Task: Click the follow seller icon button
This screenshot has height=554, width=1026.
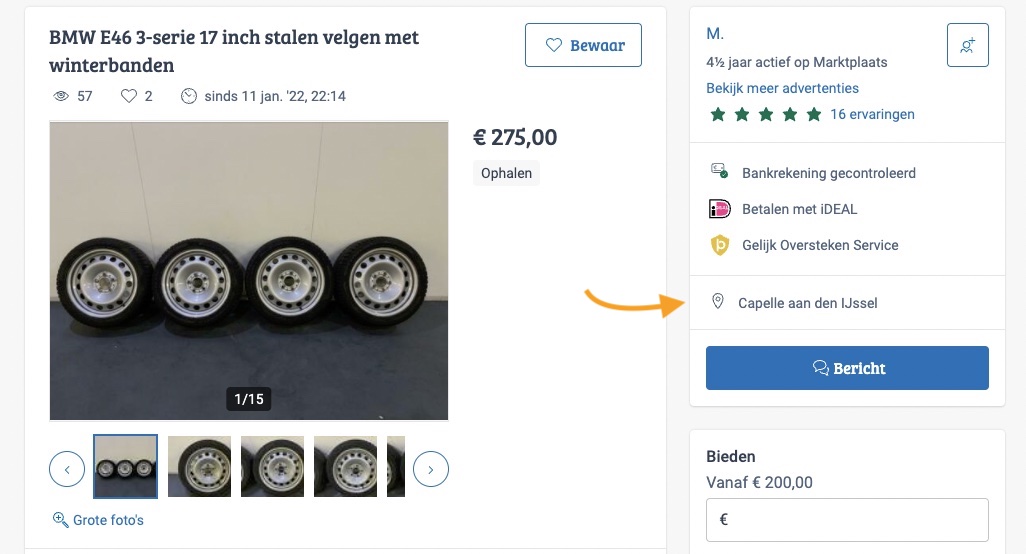Action: [967, 45]
